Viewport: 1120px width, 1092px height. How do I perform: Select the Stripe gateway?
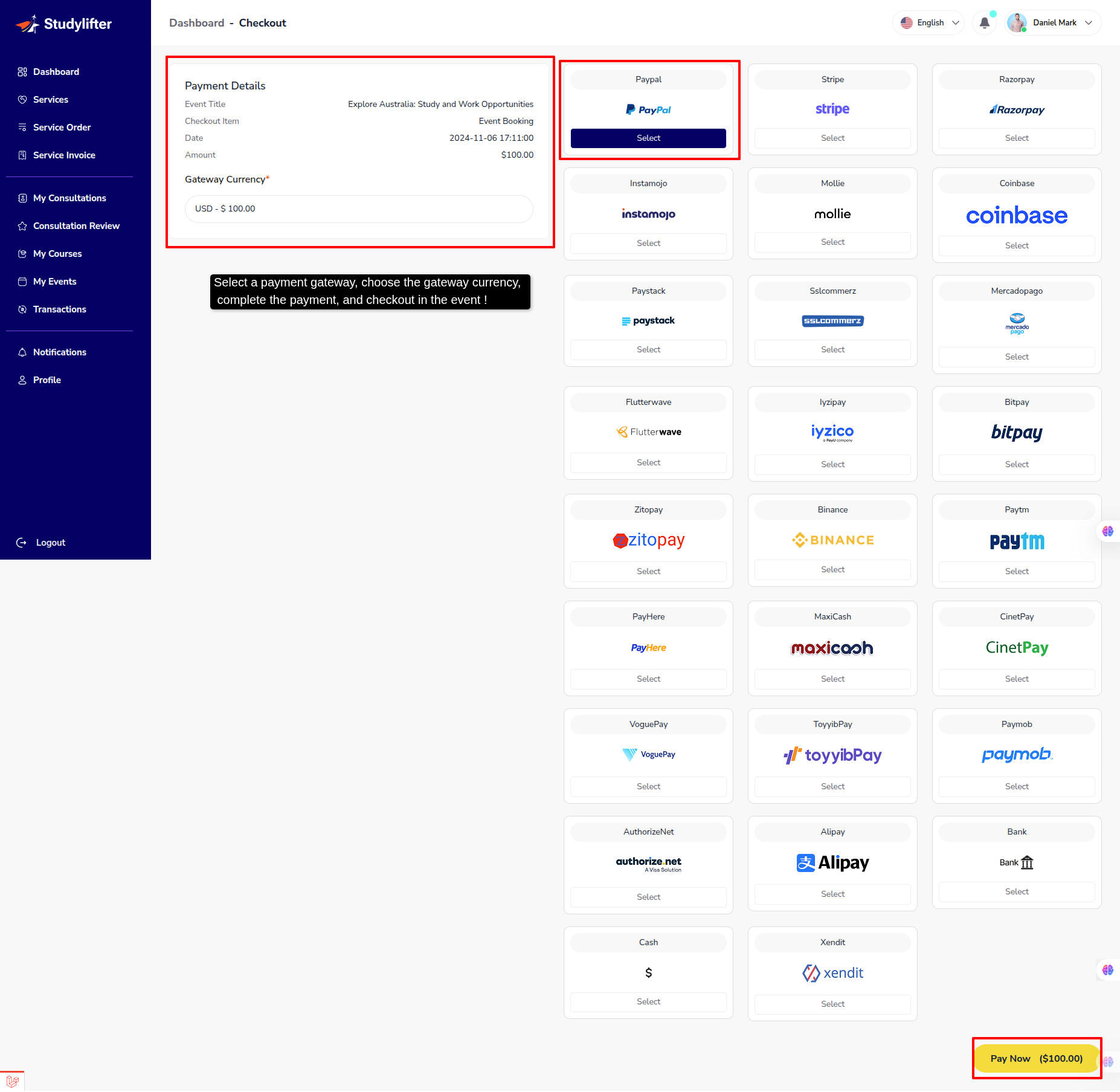832,138
